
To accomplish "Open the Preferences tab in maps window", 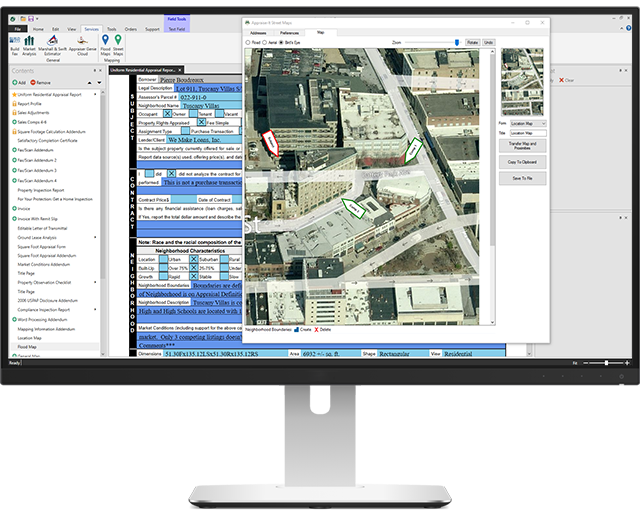I will (x=289, y=33).
